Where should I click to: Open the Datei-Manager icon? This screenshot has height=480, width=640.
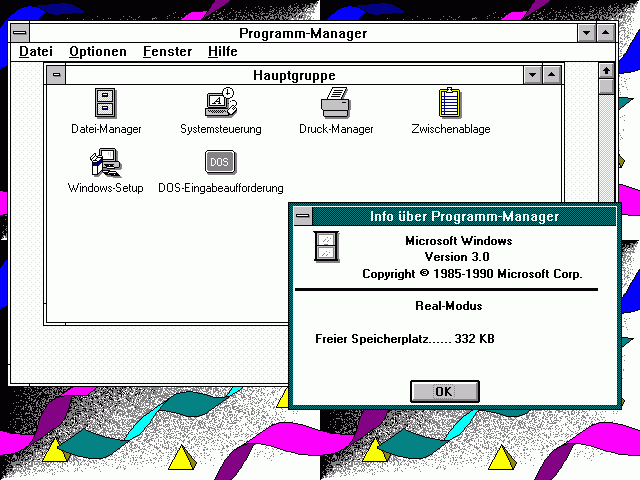coord(105,103)
